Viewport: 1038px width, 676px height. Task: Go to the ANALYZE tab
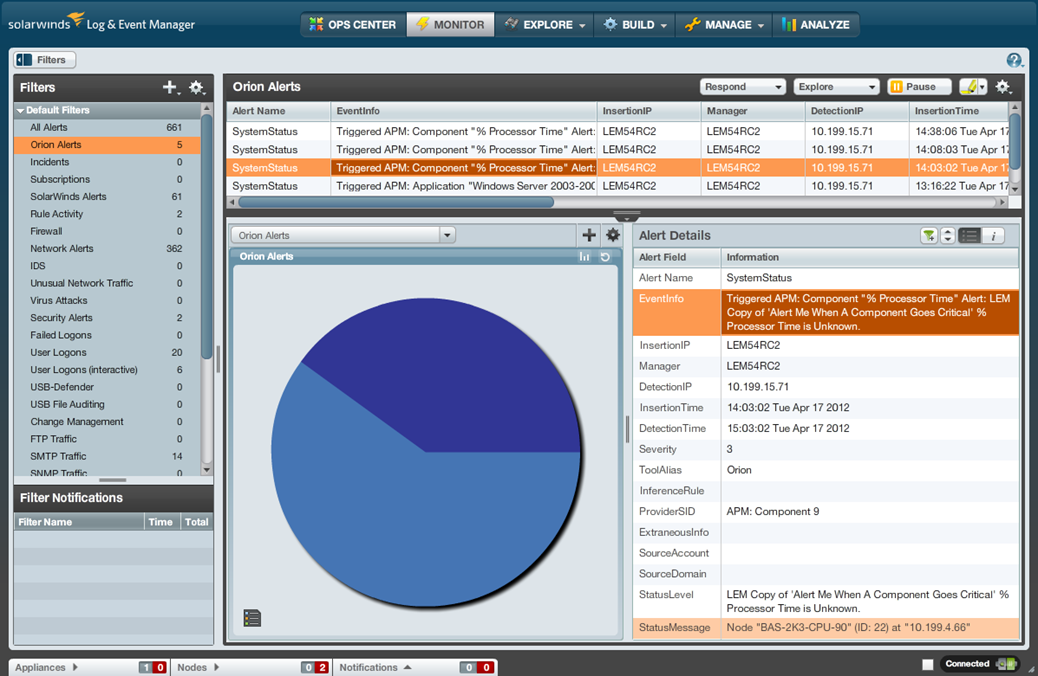pyautogui.click(x=816, y=24)
